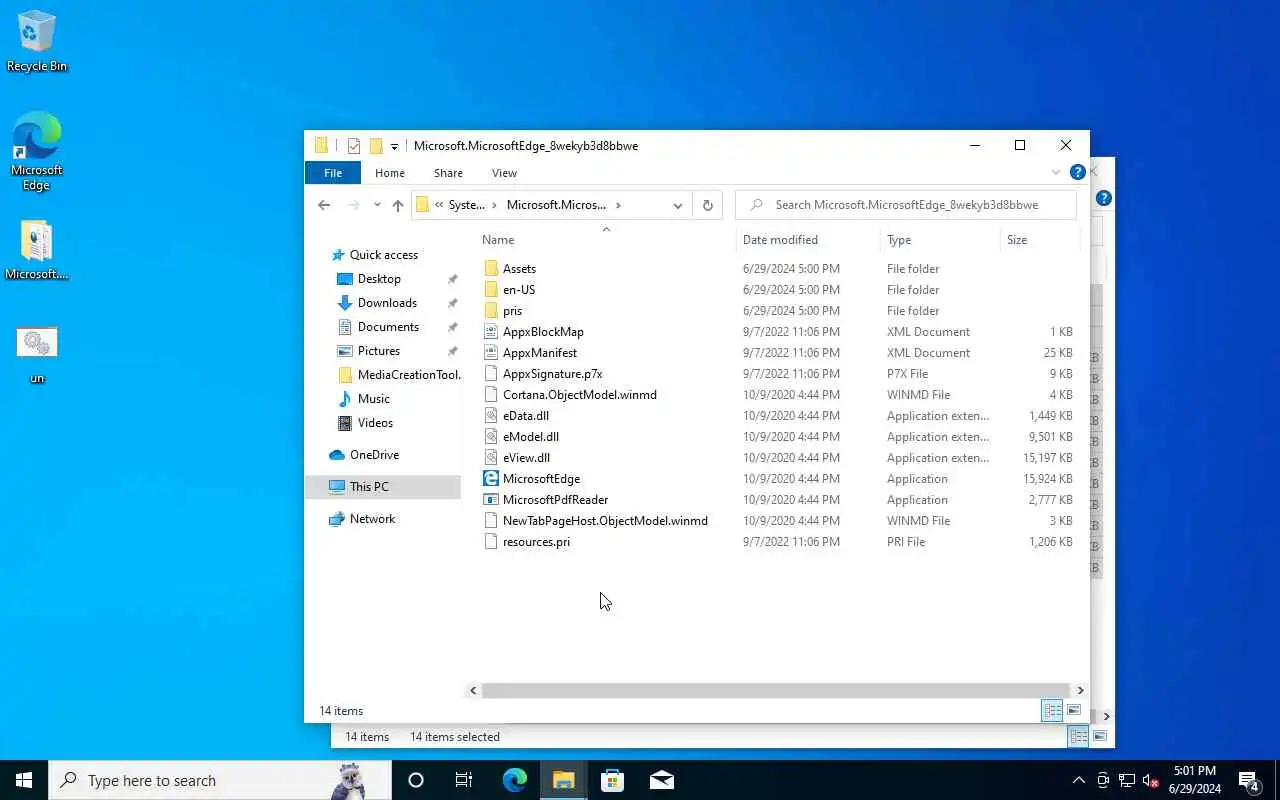Select This PC in the navigation pane
1280x800 pixels.
pos(369,487)
